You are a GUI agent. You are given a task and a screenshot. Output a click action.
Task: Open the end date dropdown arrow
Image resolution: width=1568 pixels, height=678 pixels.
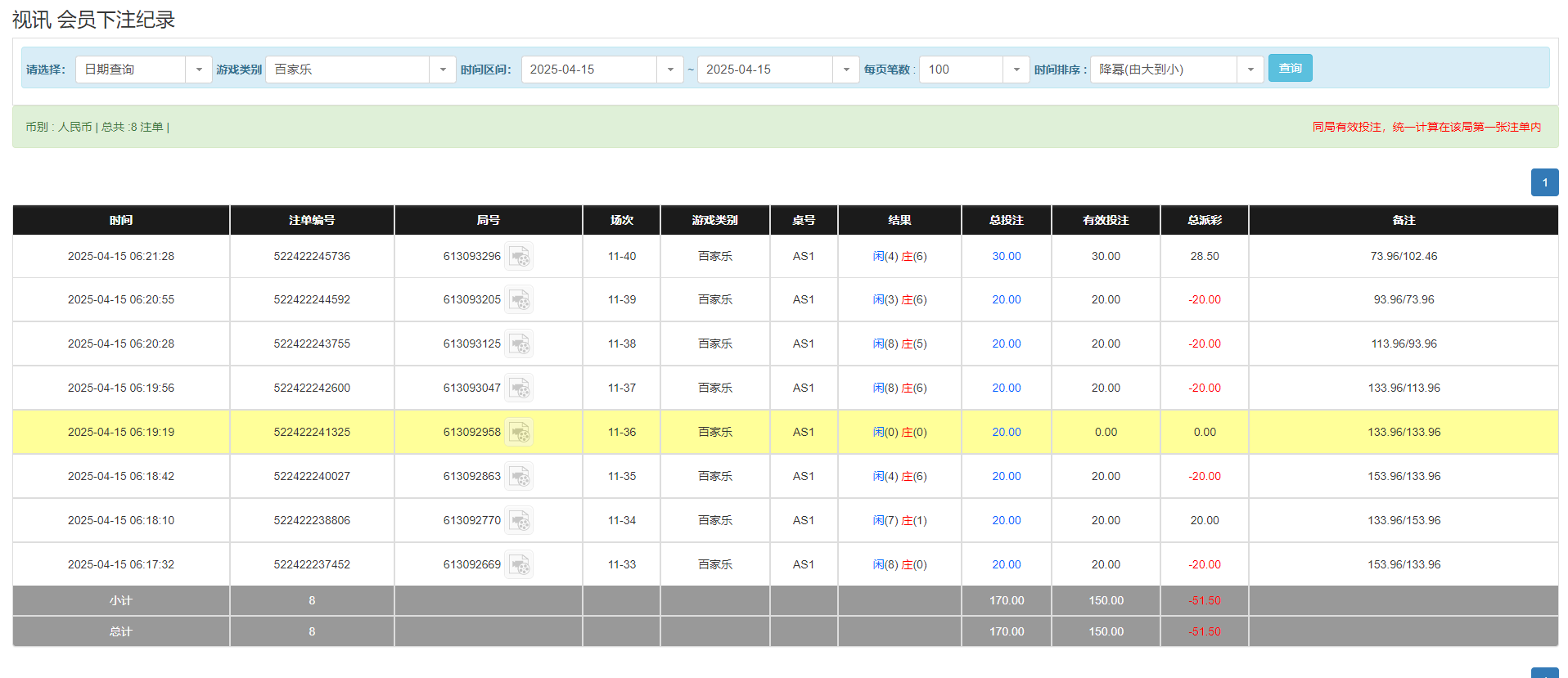845,70
